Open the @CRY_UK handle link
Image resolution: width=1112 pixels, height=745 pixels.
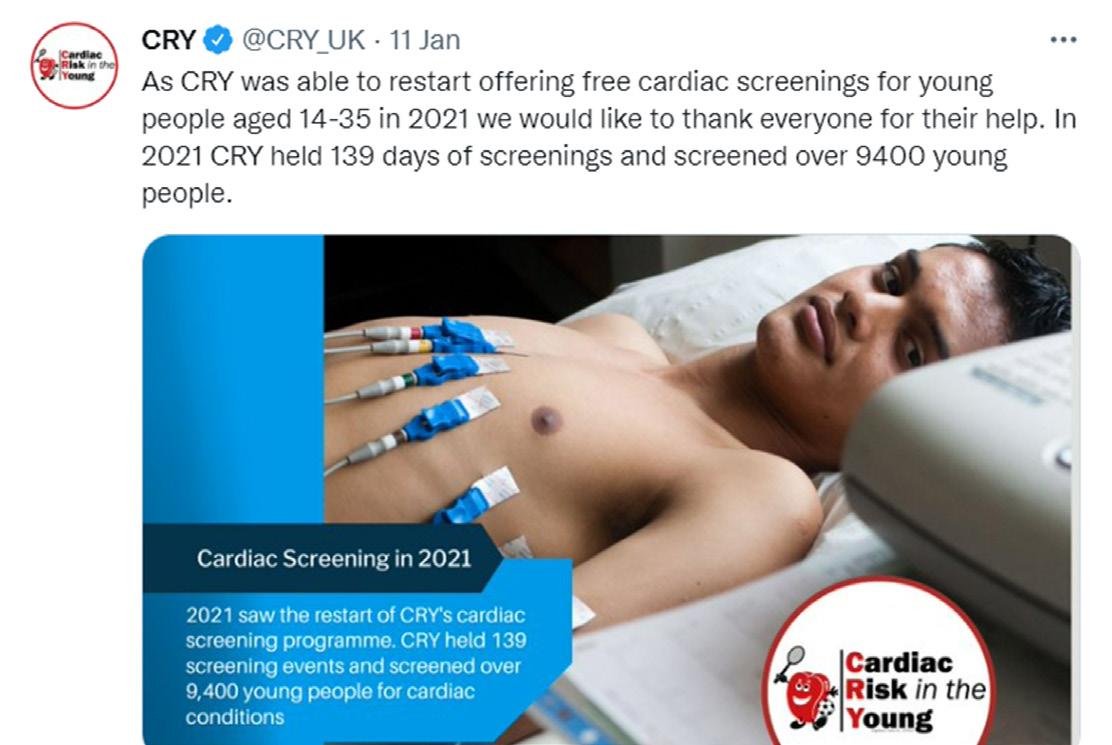304,40
